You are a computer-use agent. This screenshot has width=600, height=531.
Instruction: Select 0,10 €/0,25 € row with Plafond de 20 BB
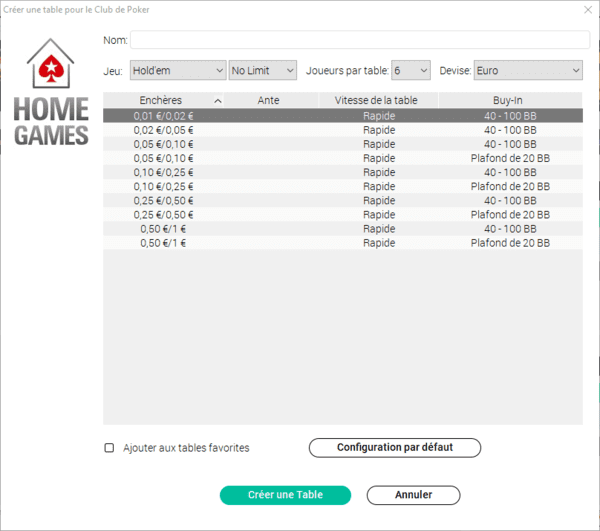point(343,187)
